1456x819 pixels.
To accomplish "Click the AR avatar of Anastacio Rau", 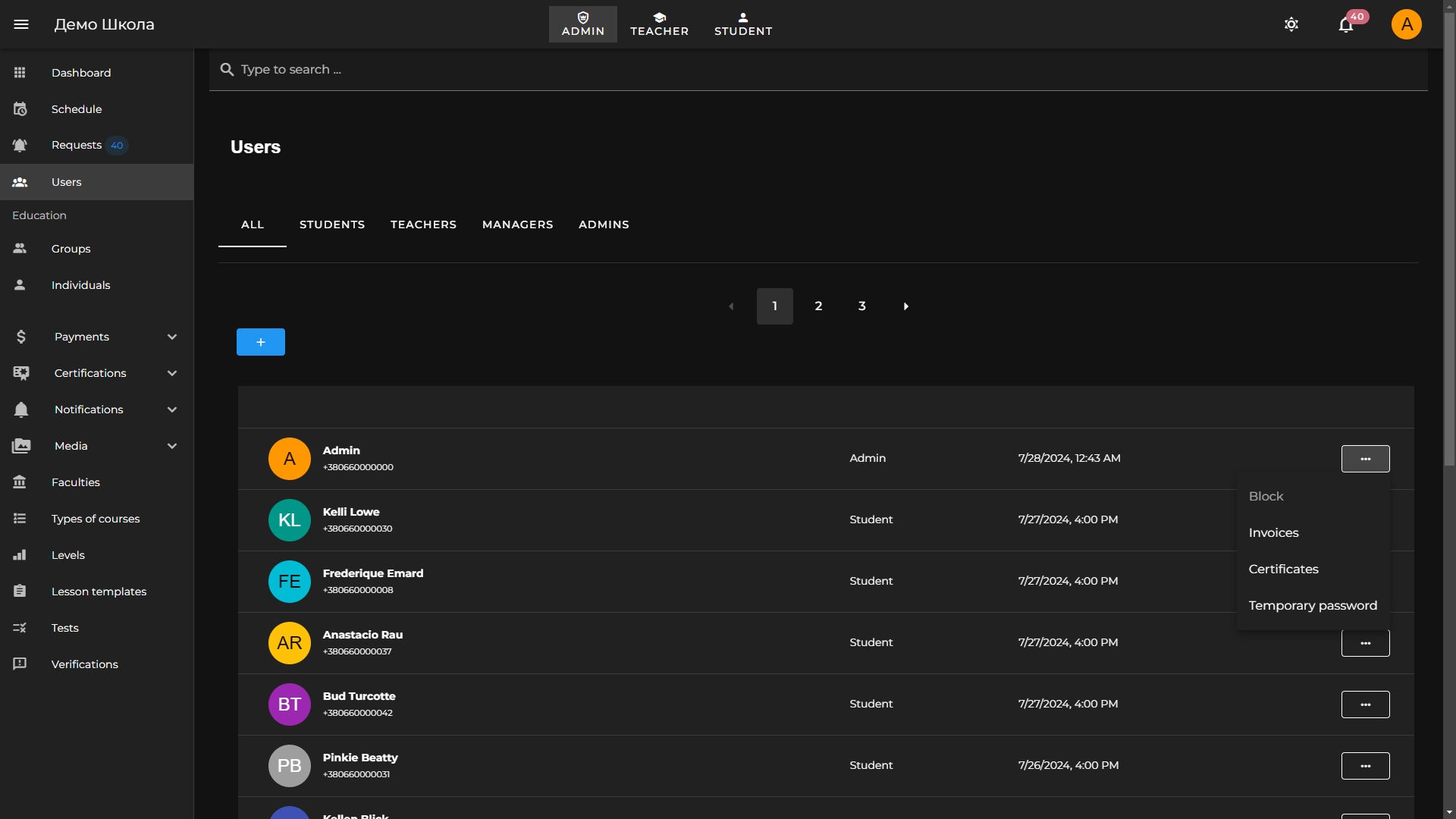I will click(x=290, y=643).
